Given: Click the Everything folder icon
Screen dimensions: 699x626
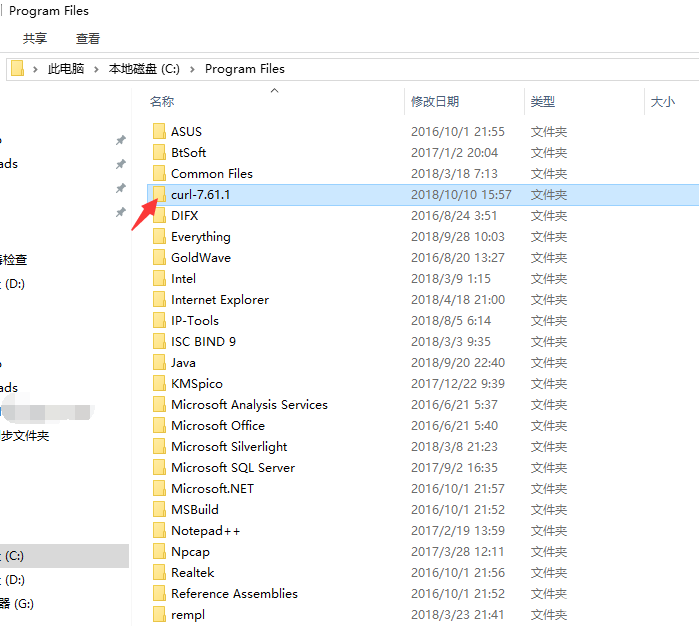Looking at the screenshot, I should (159, 236).
